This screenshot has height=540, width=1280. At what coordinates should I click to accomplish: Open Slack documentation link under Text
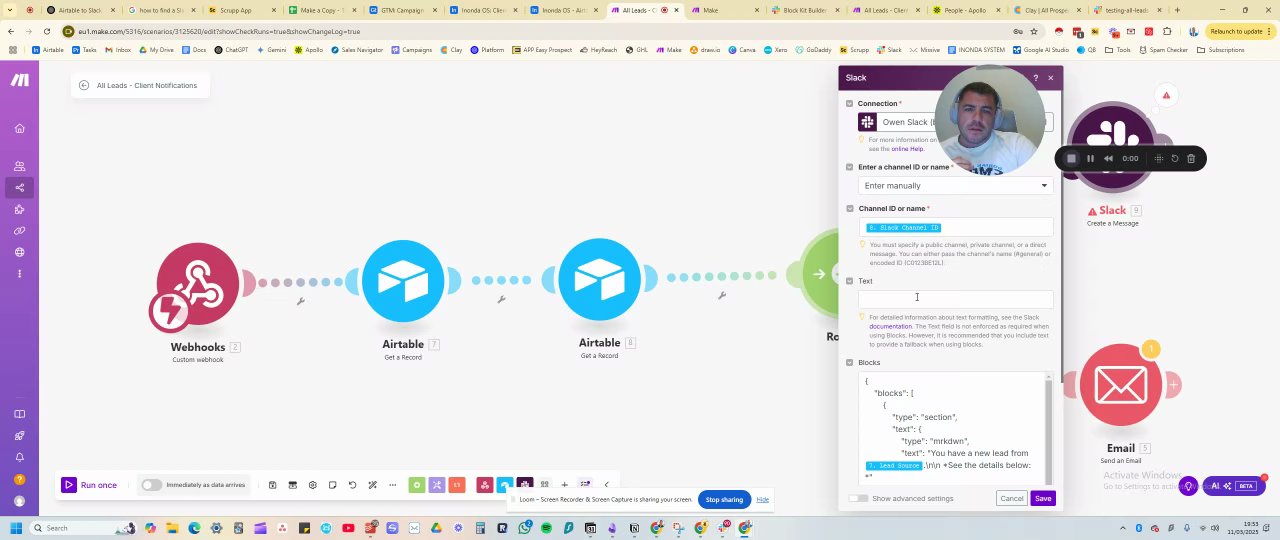pyautogui.click(x=890, y=326)
